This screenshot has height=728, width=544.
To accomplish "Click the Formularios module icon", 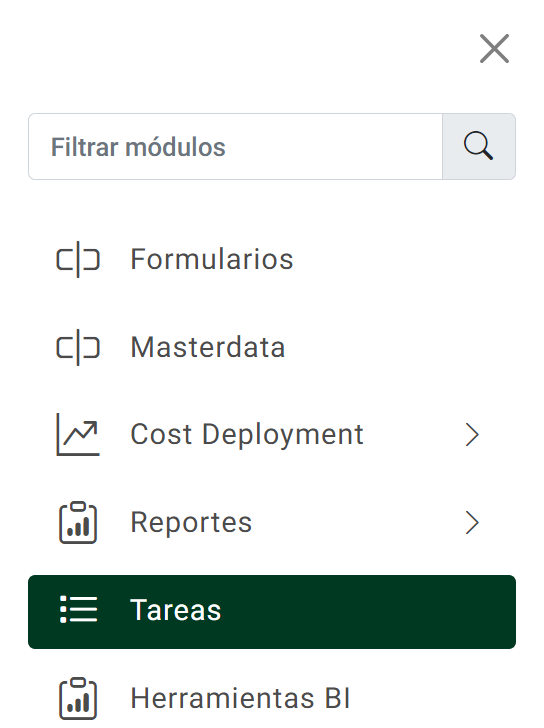I will click(x=78, y=259).
